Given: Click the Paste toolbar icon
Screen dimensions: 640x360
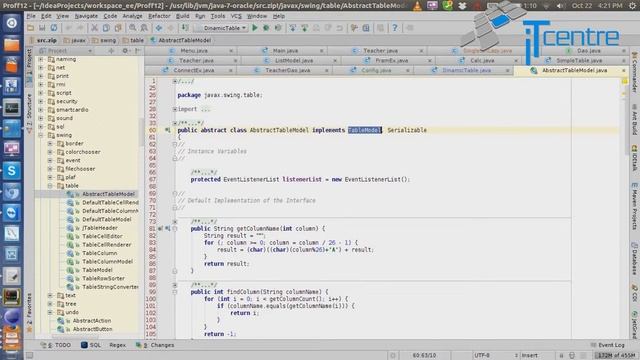Looking at the screenshot, I should point(118,28).
